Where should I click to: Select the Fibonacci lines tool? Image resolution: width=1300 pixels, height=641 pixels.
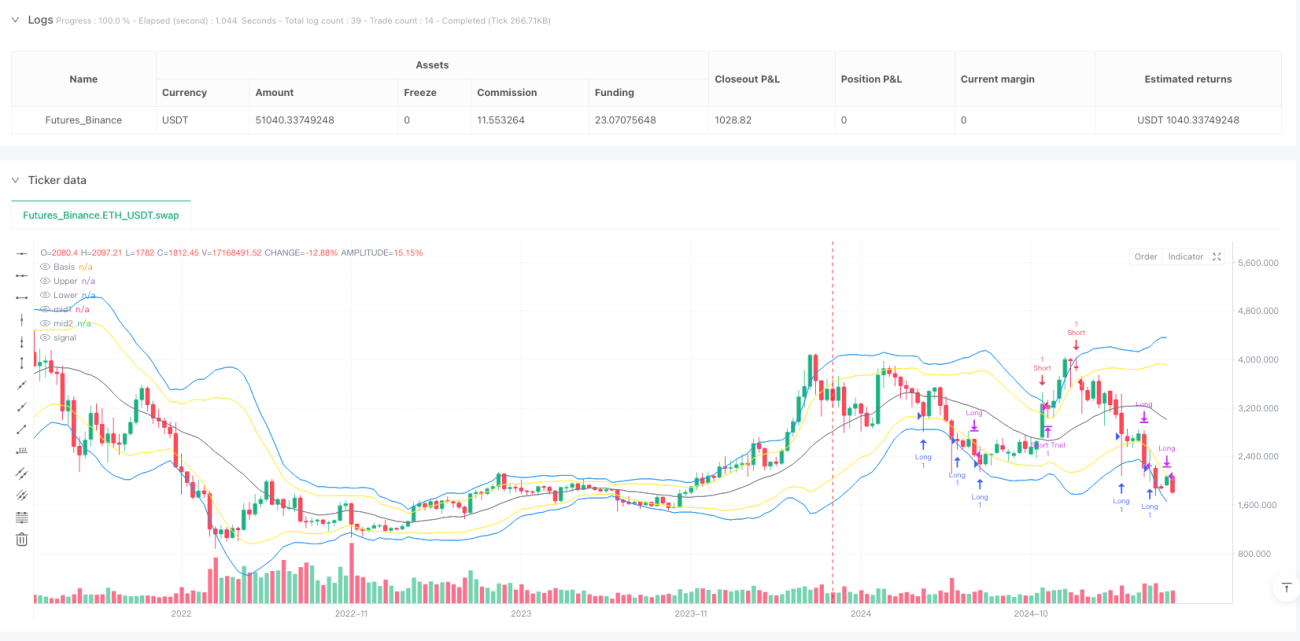[x=22, y=517]
